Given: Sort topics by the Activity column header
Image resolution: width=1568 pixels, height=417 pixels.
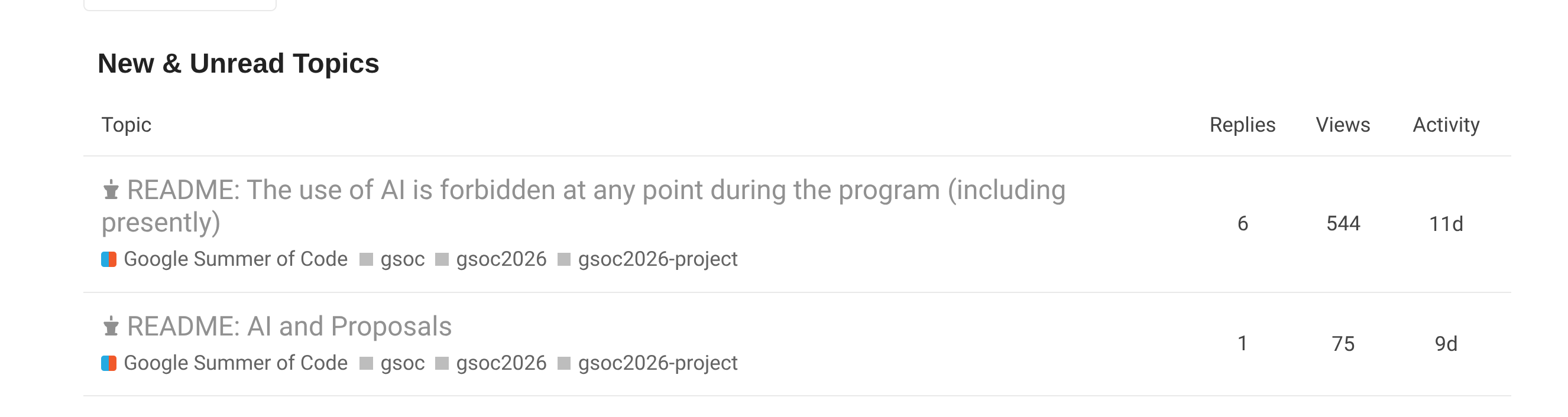Looking at the screenshot, I should click(1446, 125).
